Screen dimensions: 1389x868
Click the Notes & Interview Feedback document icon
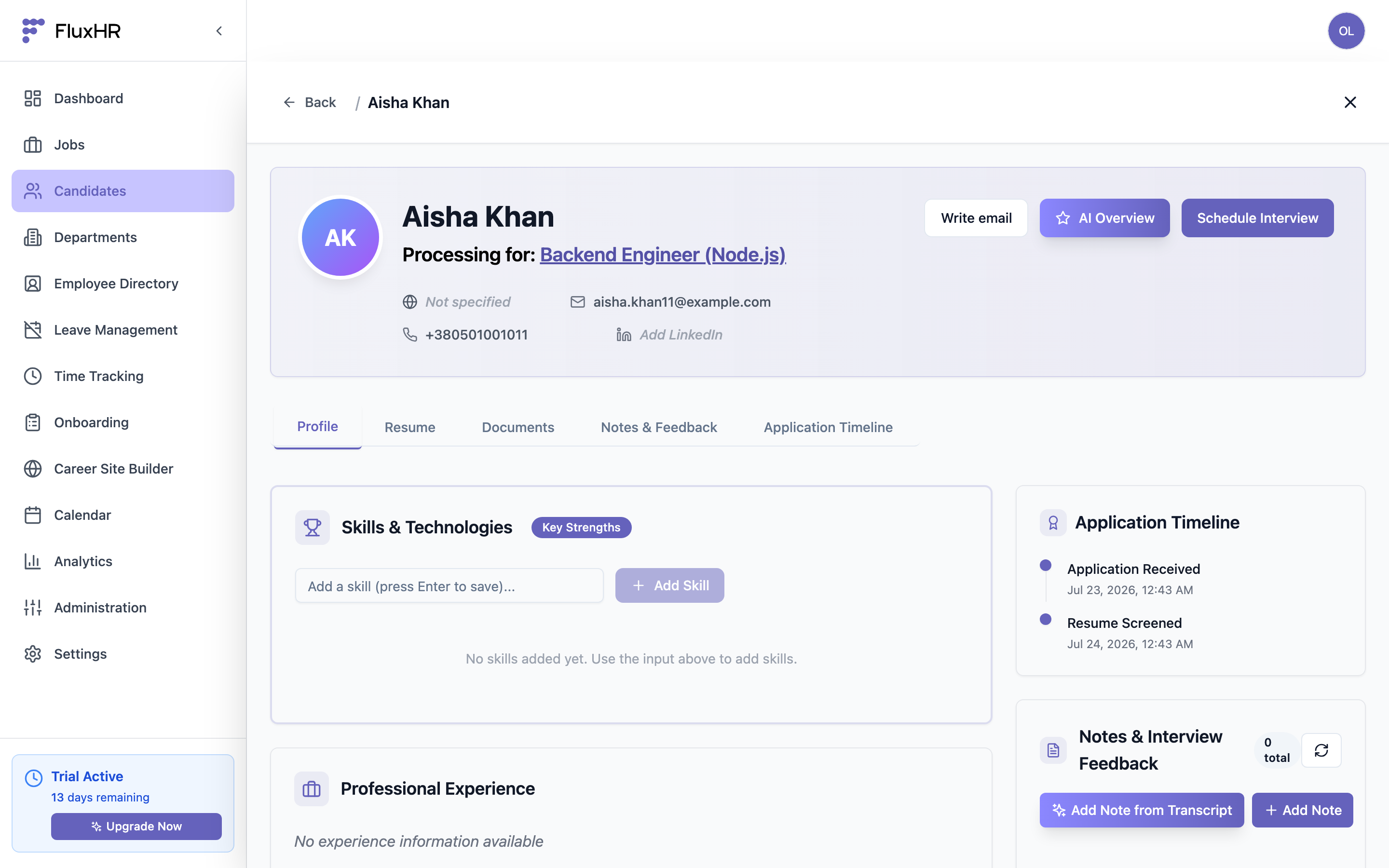[1053, 750]
